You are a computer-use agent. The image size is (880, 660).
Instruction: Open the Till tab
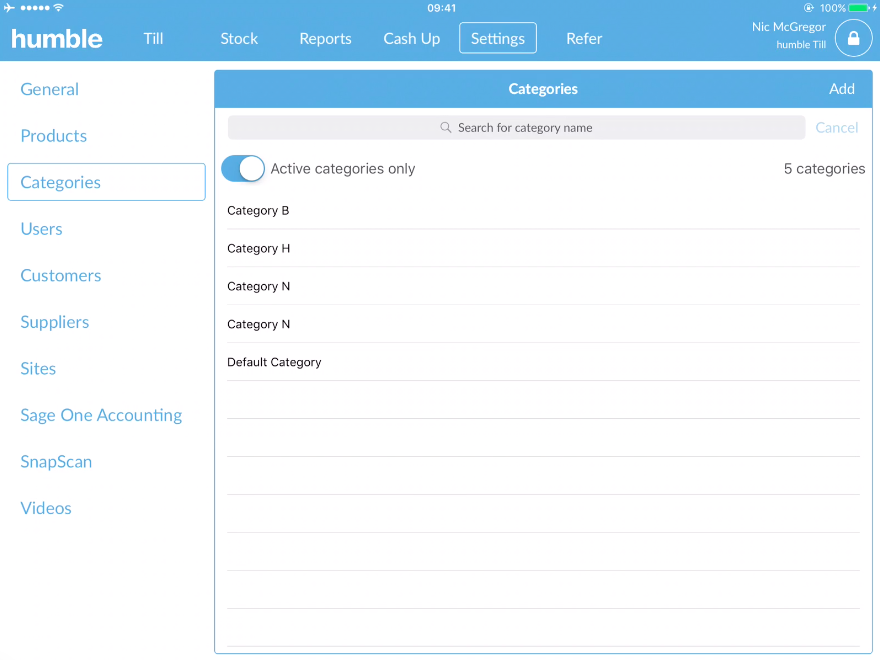pyautogui.click(x=153, y=38)
